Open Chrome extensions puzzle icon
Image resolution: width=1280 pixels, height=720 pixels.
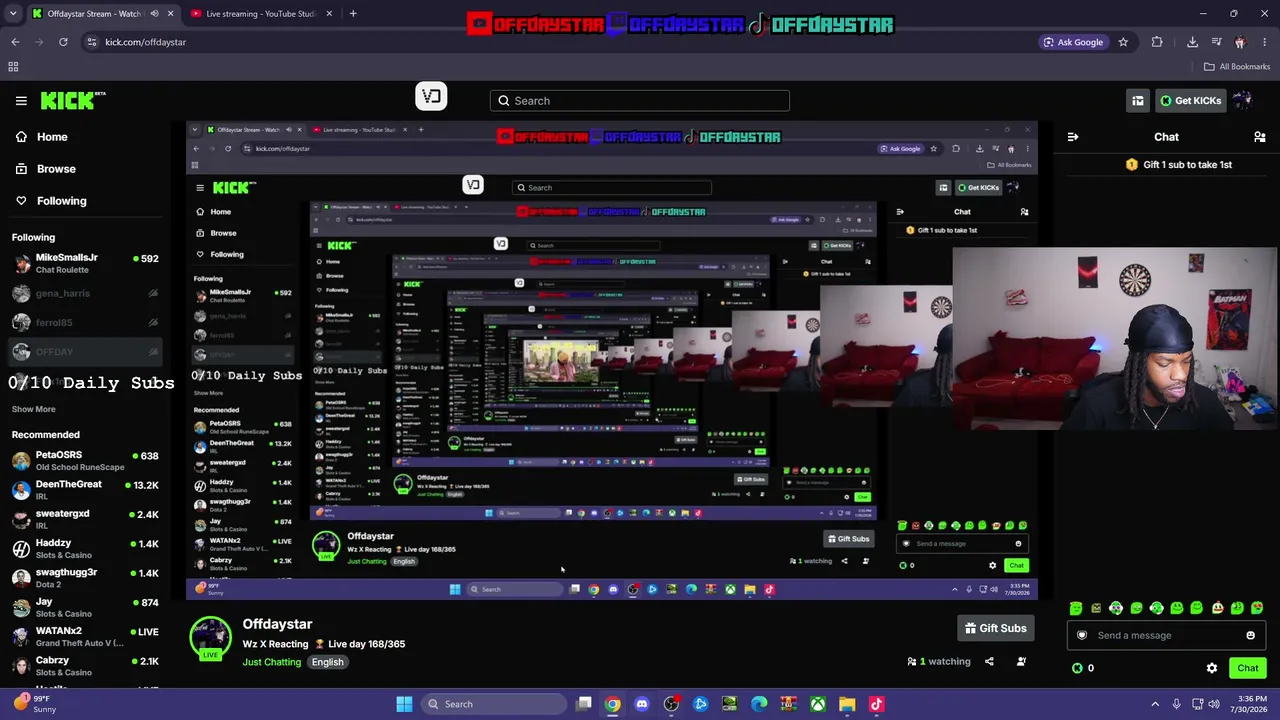(x=1157, y=42)
